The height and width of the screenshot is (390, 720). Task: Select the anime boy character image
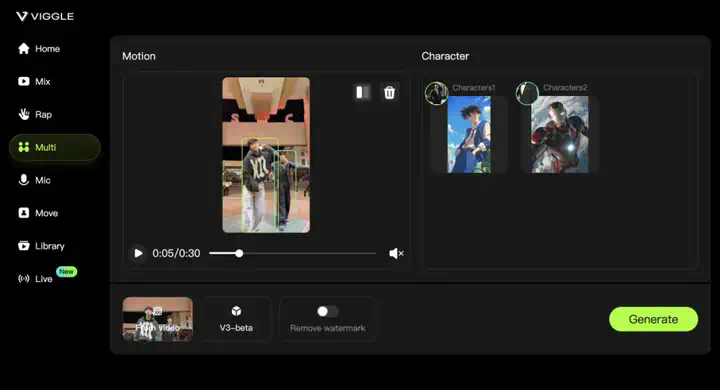[469, 135]
